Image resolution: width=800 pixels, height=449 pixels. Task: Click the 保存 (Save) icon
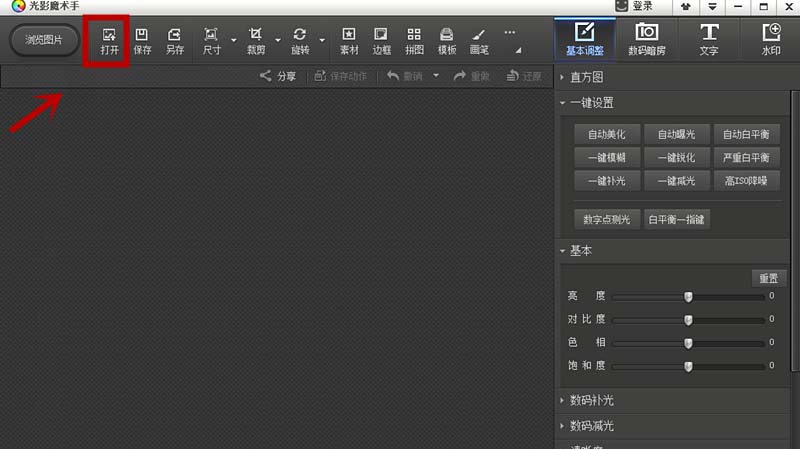click(142, 35)
